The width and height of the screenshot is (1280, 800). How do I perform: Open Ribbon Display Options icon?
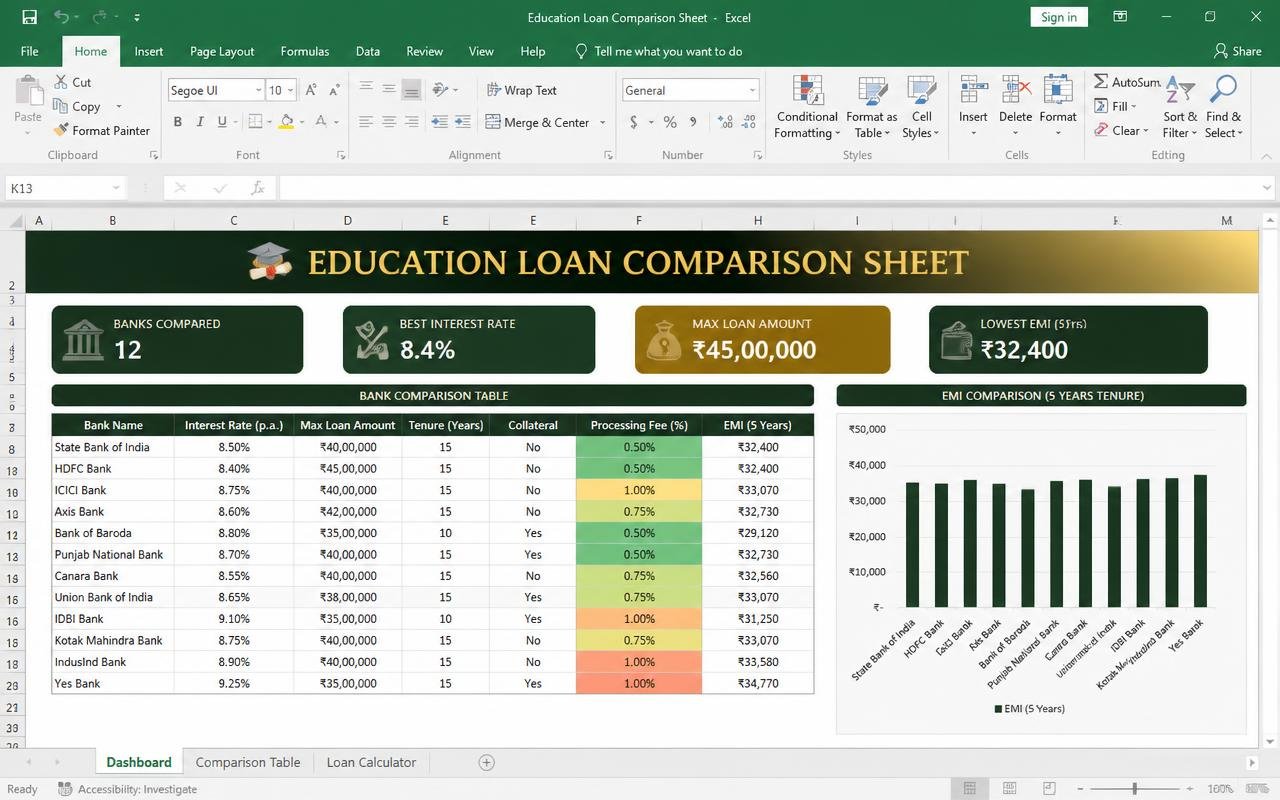tap(1120, 17)
